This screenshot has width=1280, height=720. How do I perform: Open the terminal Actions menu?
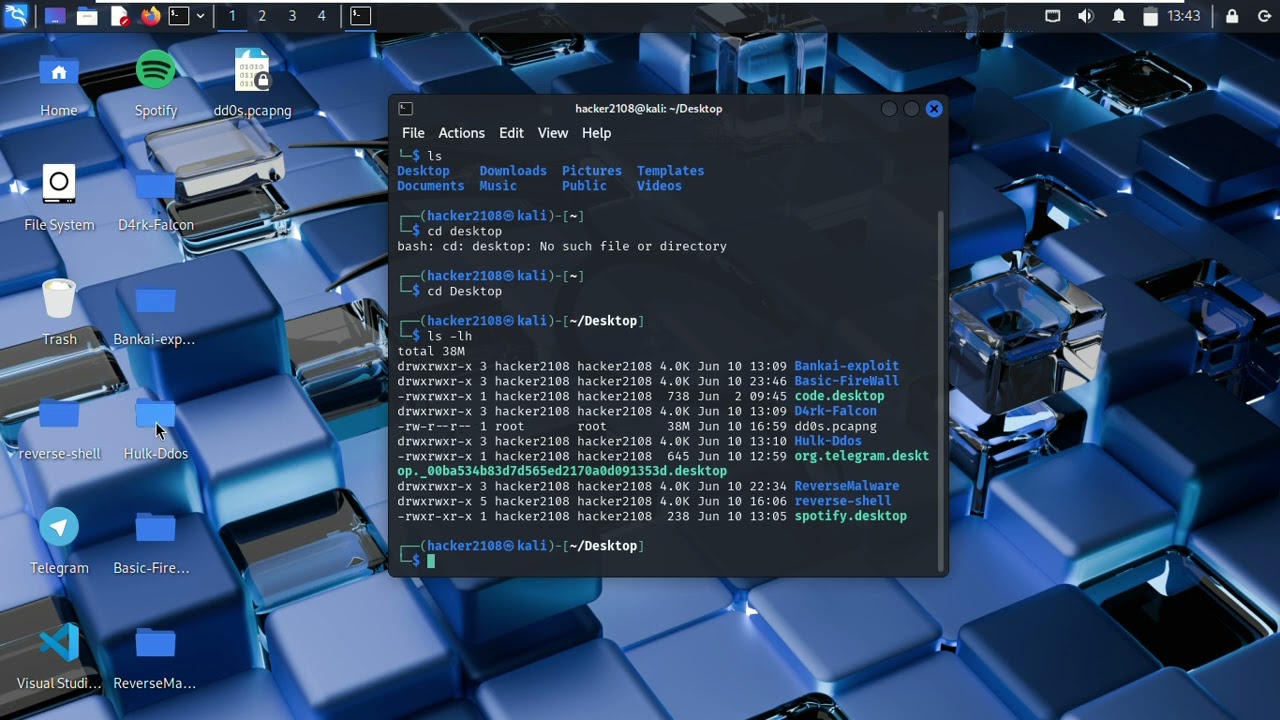tap(461, 133)
